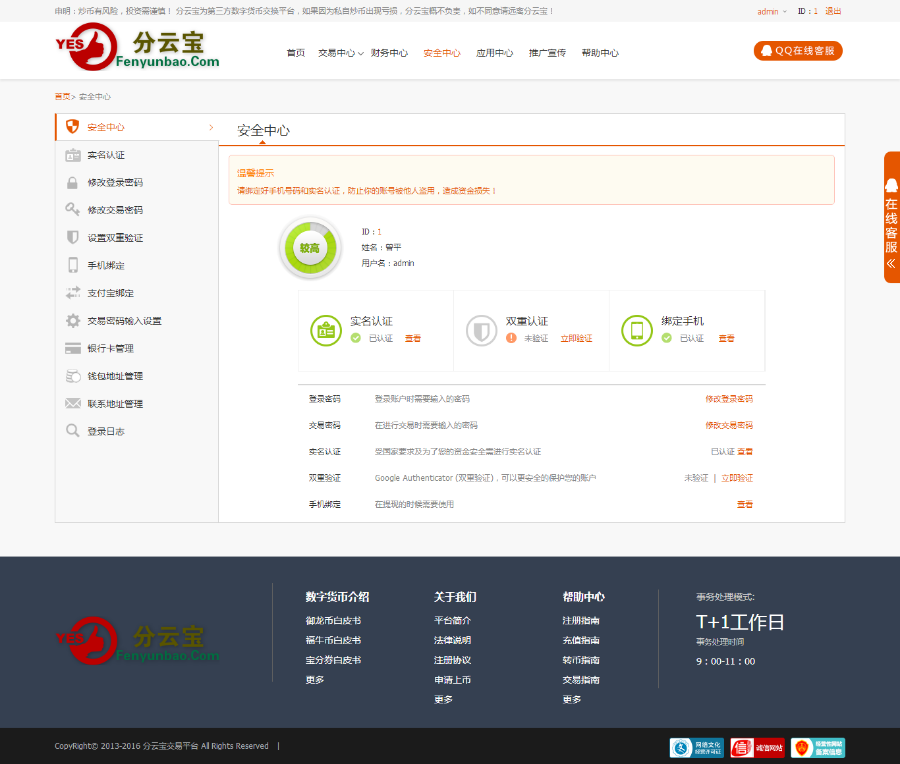Screen dimensions: 900x764
Task: Click 查看 under the 绑定手机 card
Action: pyautogui.click(x=727, y=338)
